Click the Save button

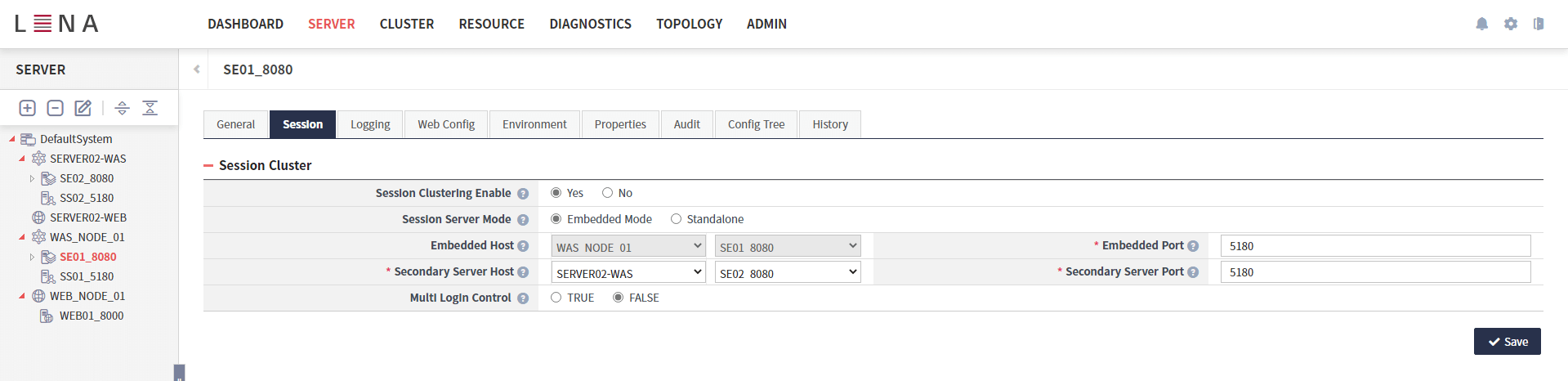[1507, 342]
